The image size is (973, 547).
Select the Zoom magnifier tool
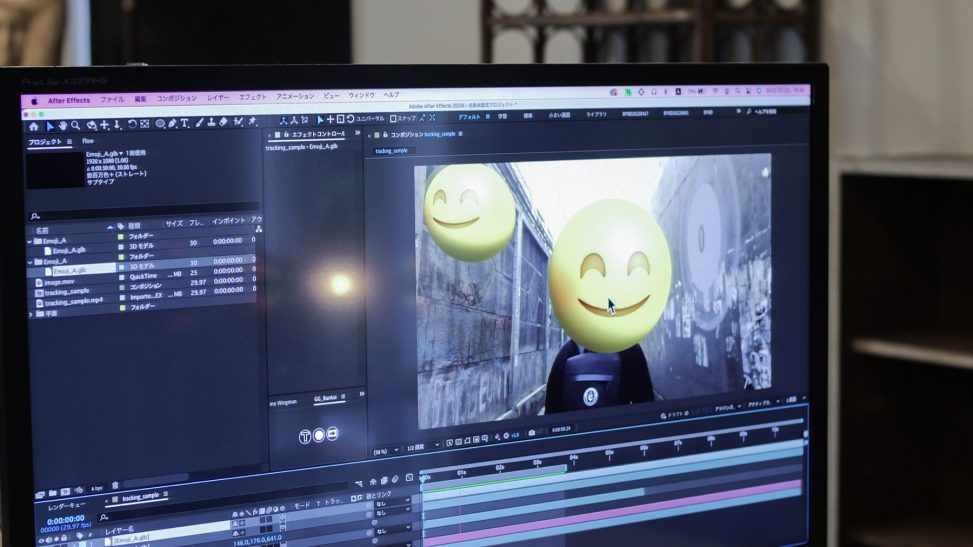pyautogui.click(x=76, y=126)
